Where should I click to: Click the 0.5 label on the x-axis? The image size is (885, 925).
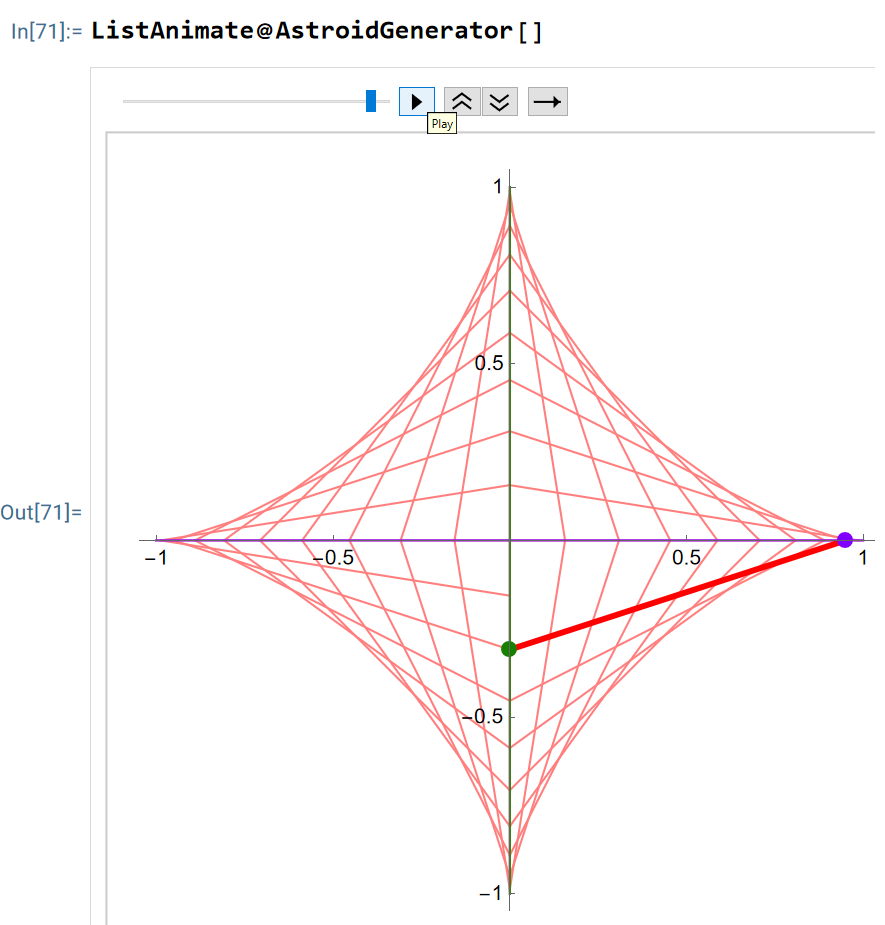click(x=686, y=557)
